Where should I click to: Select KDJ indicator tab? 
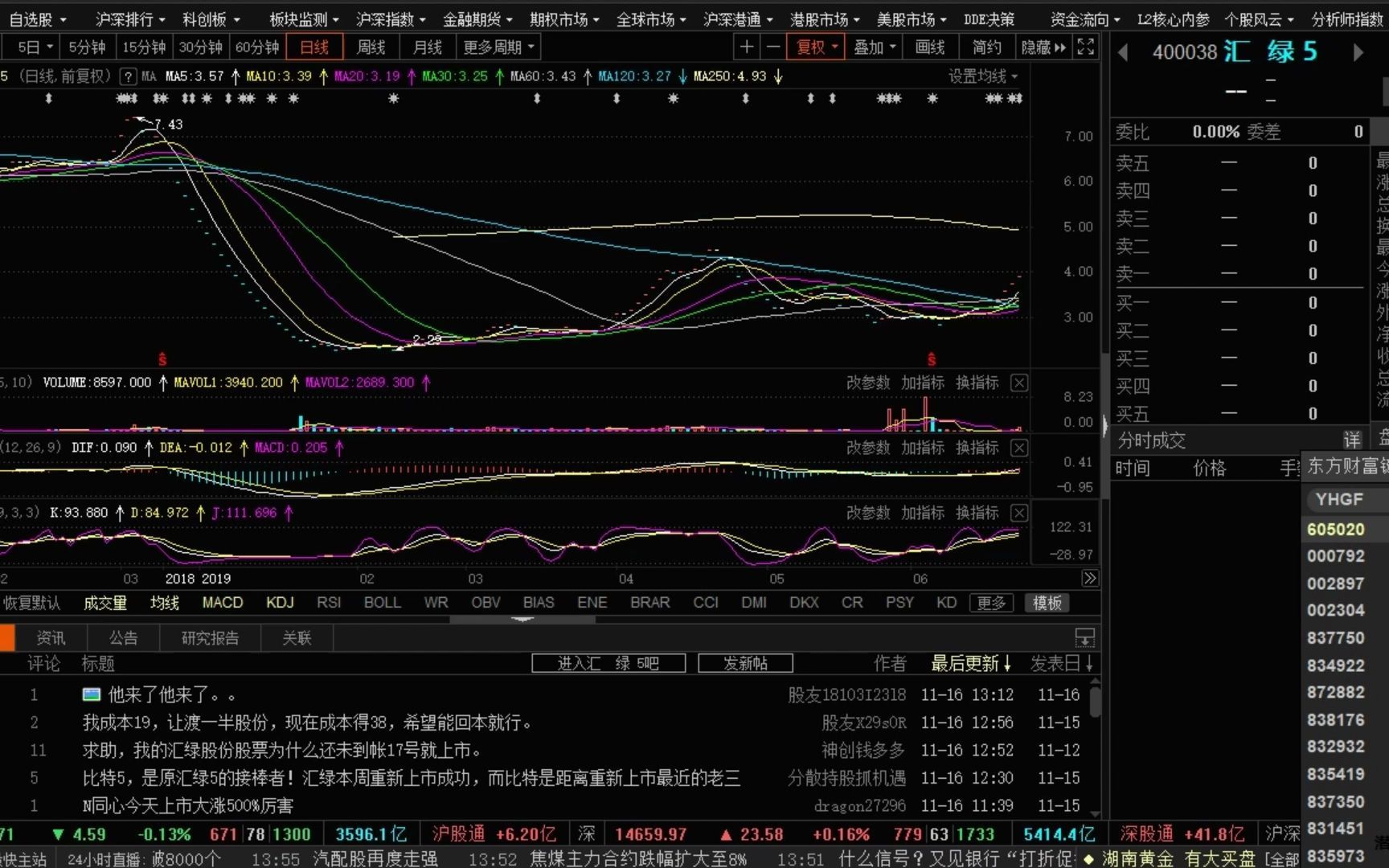point(280,603)
